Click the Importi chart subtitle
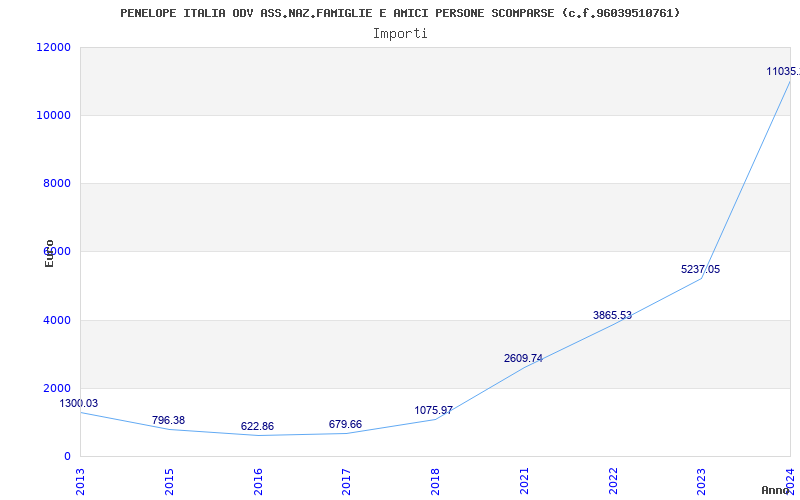The image size is (800, 500). coord(400,34)
